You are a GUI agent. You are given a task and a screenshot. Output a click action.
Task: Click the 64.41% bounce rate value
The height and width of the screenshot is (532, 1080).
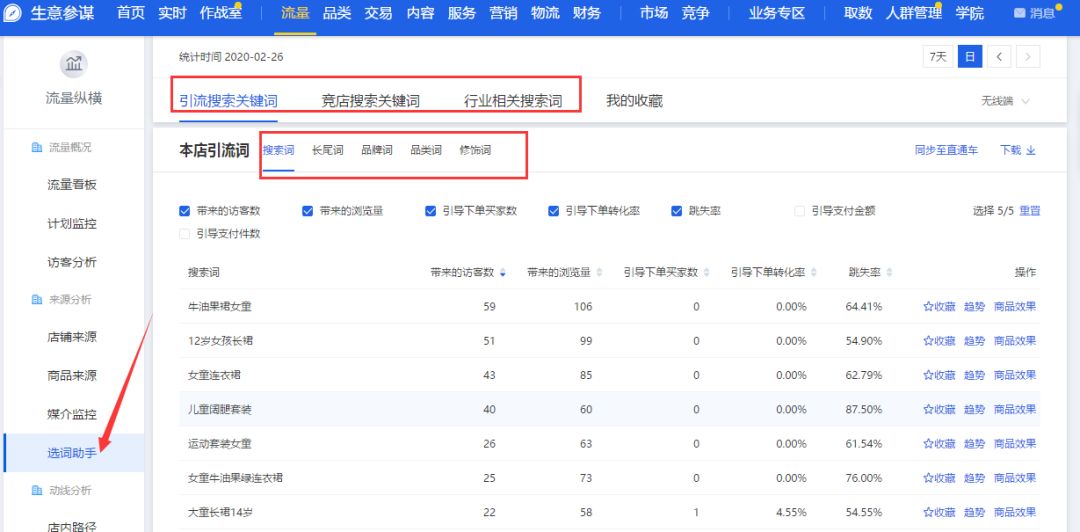click(x=864, y=307)
